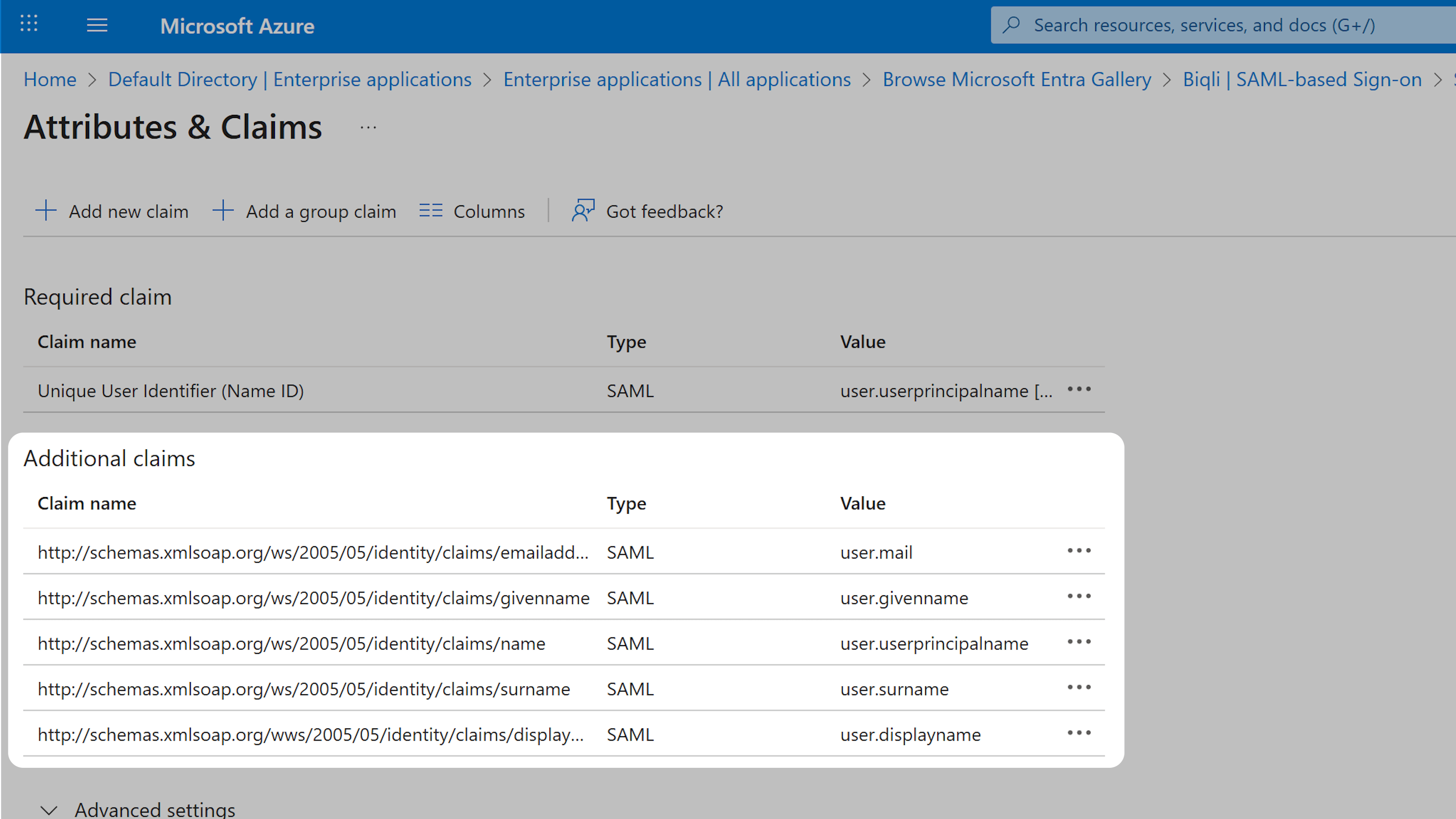Click the user.surname value
Image resolution: width=1456 pixels, height=819 pixels.
point(894,689)
